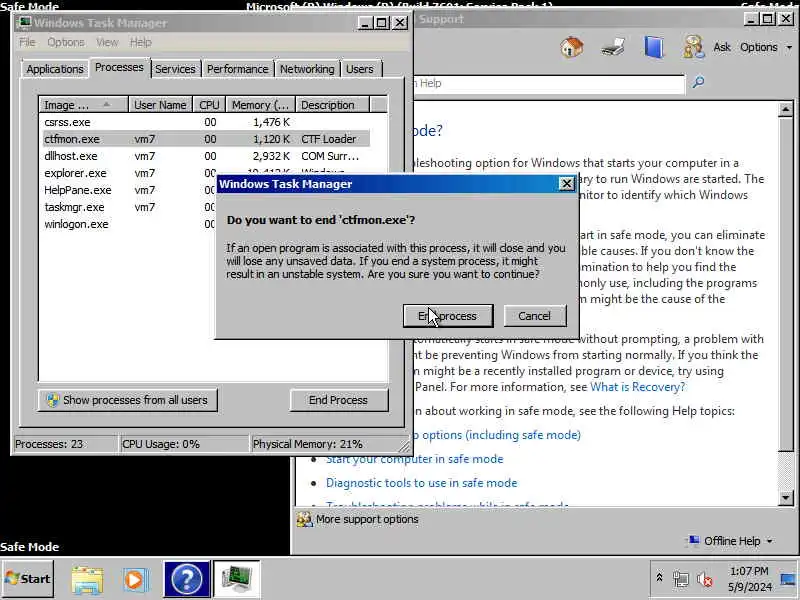Screen dimensions: 800x600
Task: Open Windows Explorer from the taskbar
Action: click(x=87, y=580)
